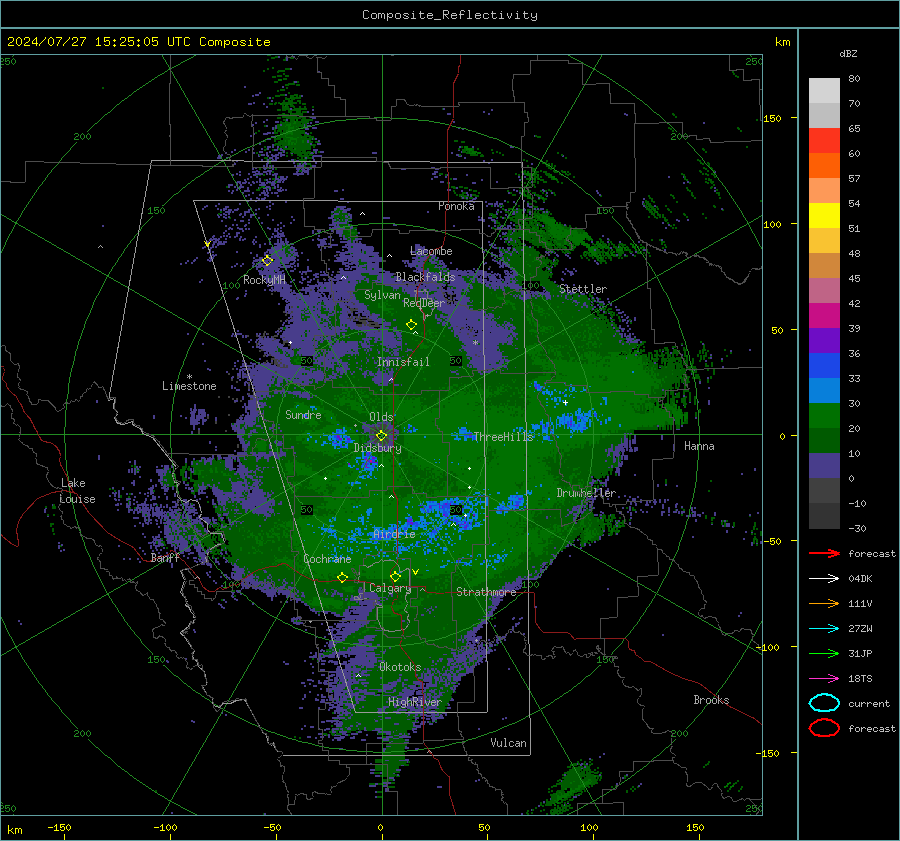The image size is (900, 841).
Task: Click the yellow diamond marker below Cochrane
Action: point(343,577)
